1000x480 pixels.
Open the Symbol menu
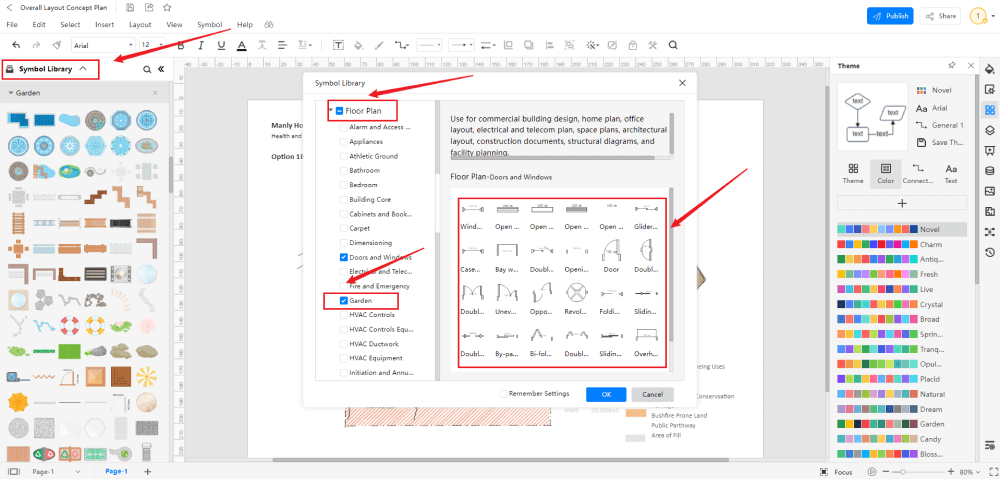coord(209,25)
